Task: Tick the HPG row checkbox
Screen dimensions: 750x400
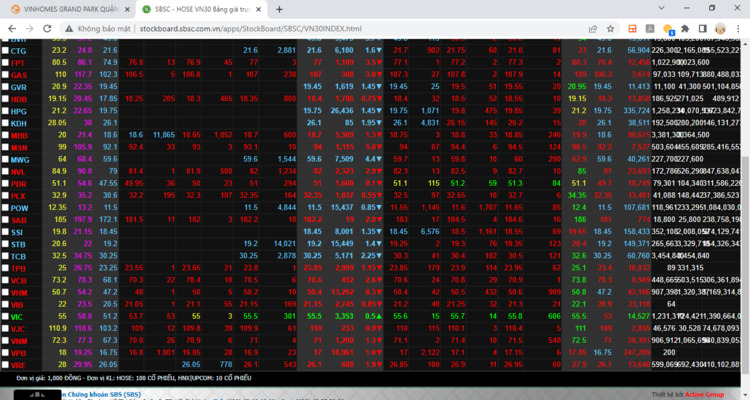Action: [x=5, y=111]
